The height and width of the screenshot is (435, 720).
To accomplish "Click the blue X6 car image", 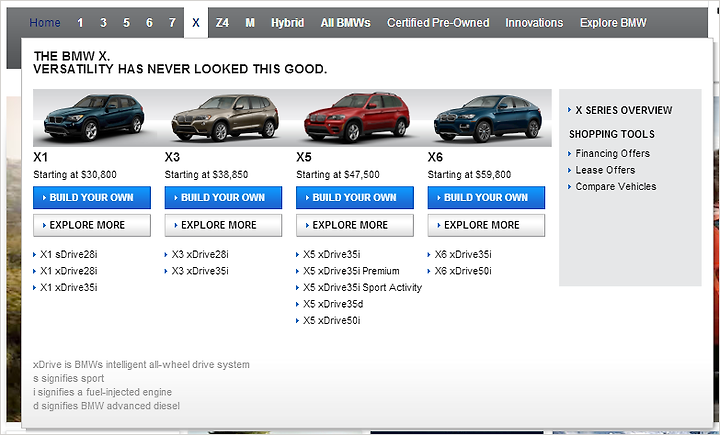I will click(488, 118).
